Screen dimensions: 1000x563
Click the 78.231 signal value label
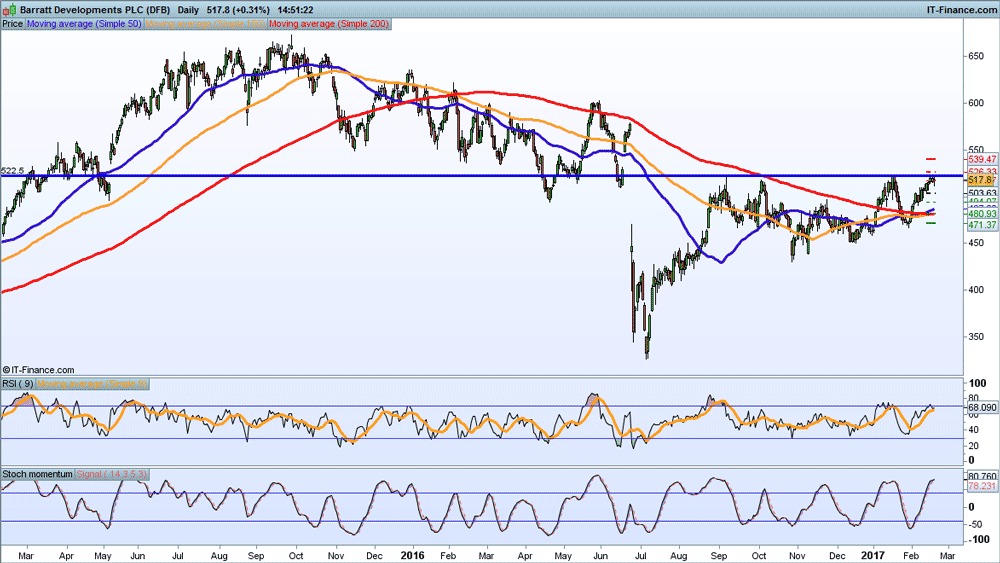982,486
